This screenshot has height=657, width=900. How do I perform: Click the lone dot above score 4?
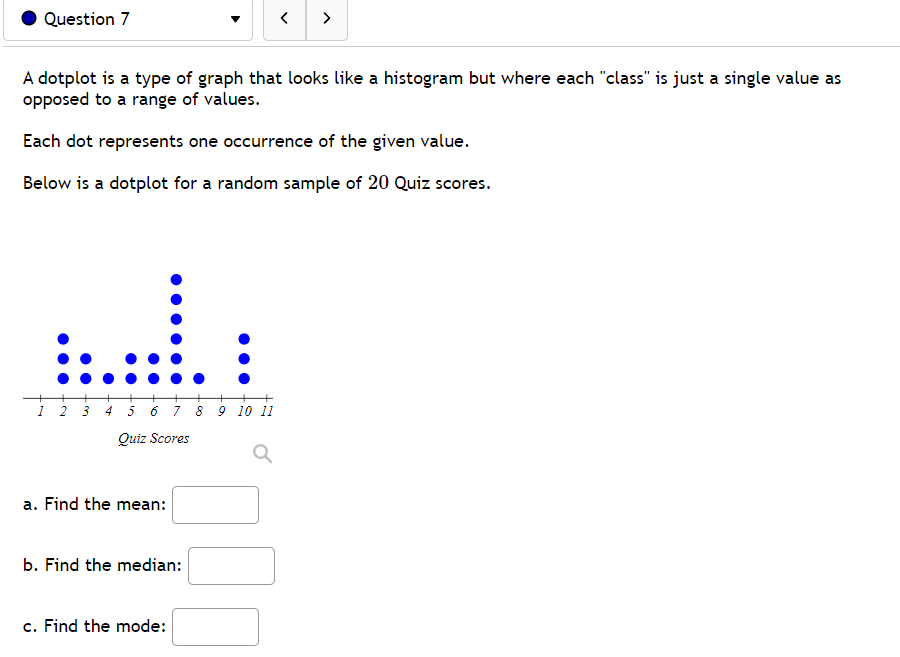tap(109, 379)
